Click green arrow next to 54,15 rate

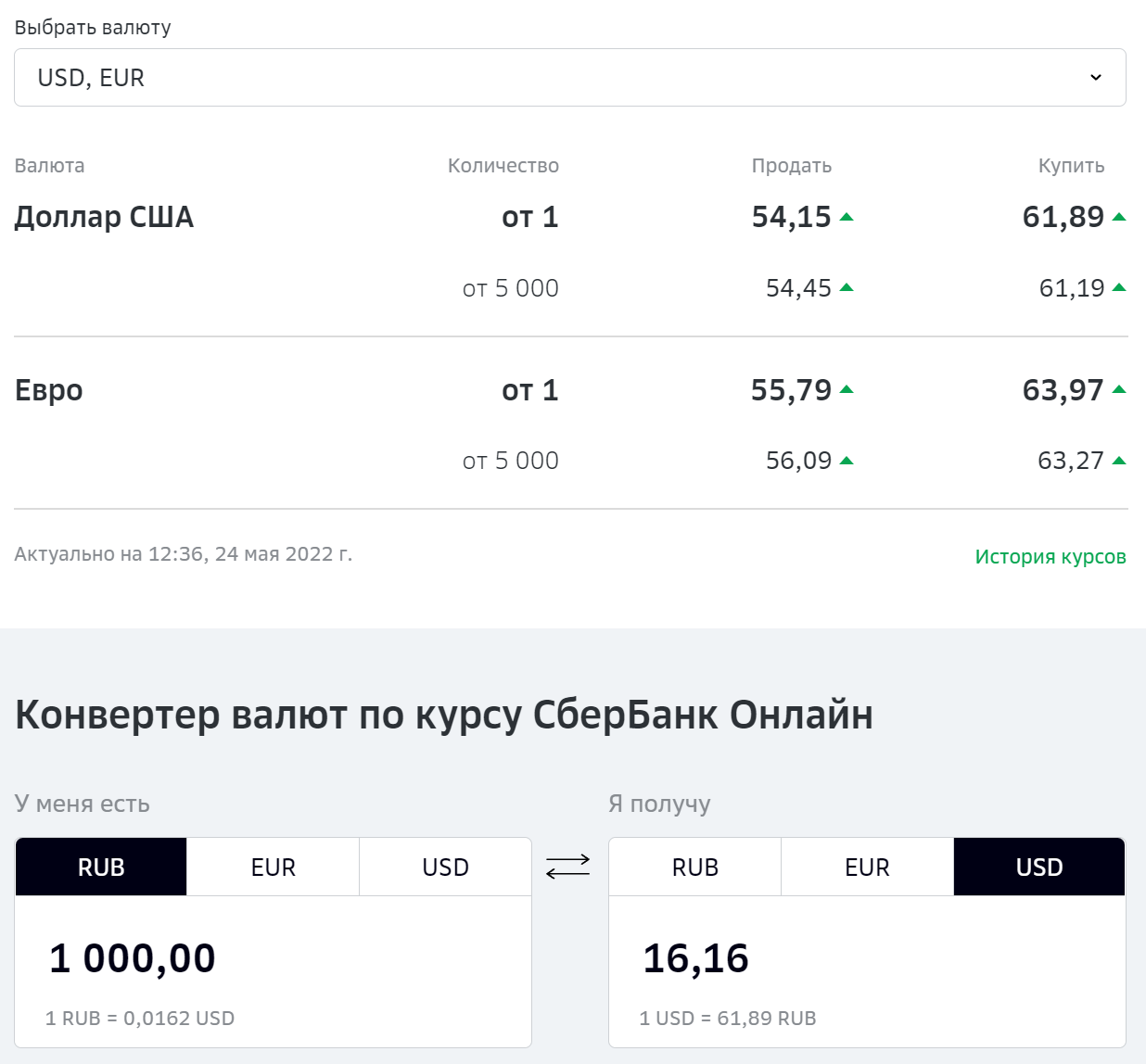click(846, 217)
